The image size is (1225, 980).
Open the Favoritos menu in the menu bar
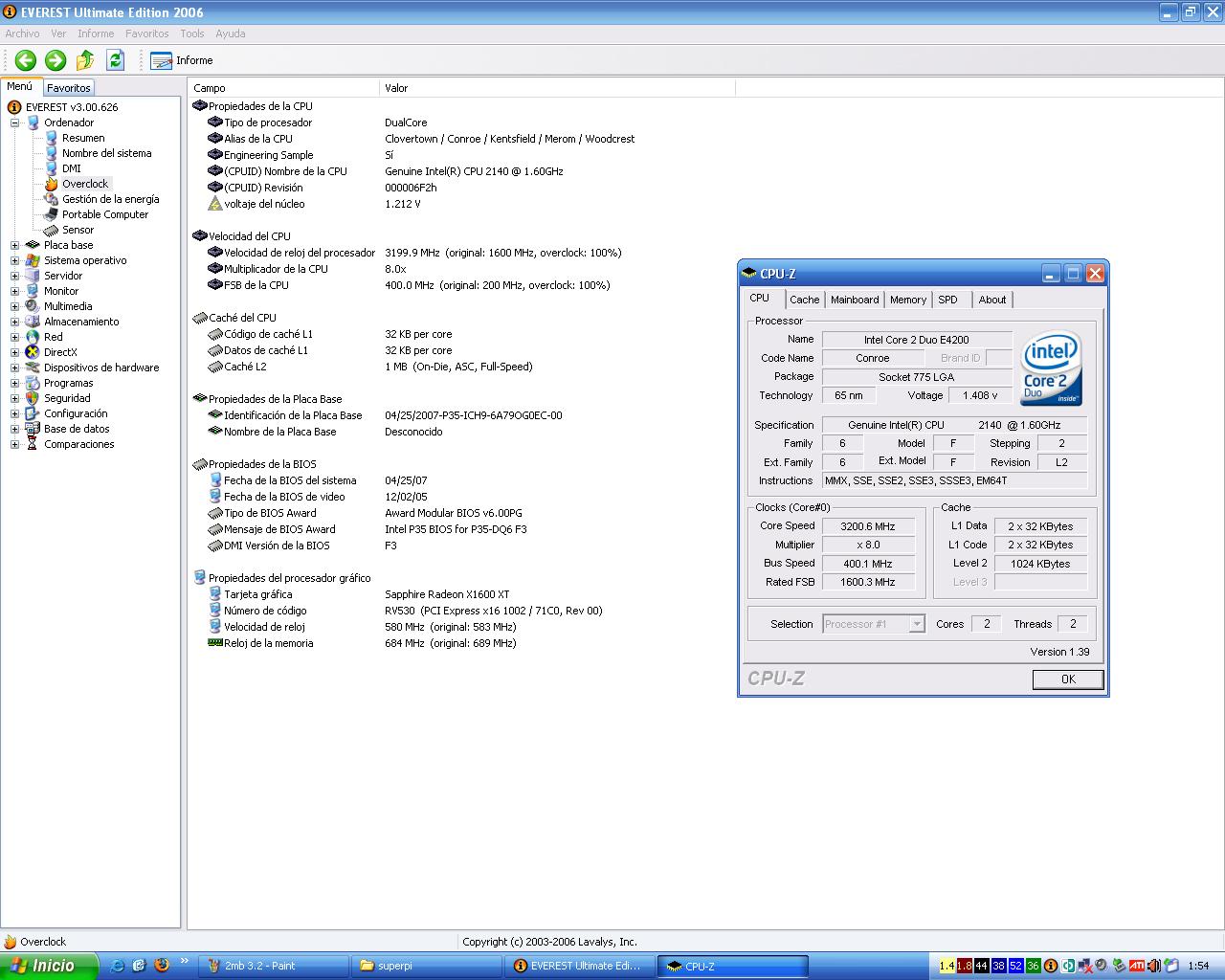coord(146,33)
